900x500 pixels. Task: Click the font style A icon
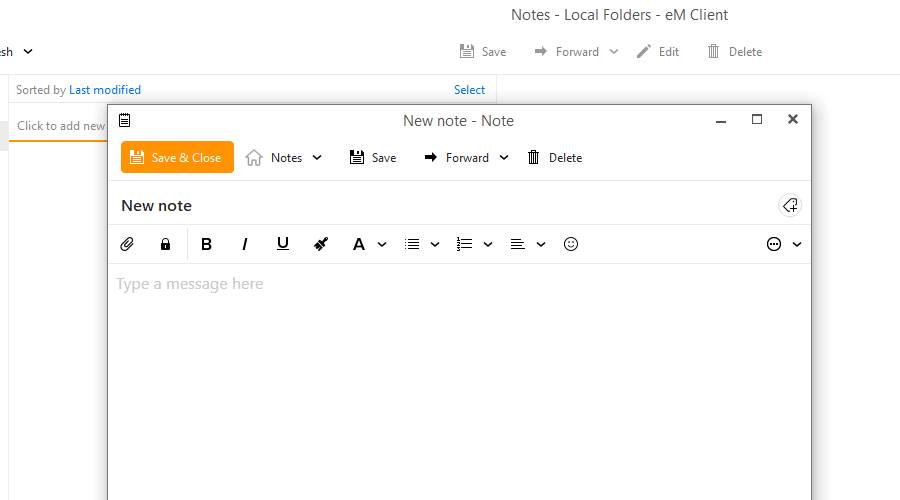pos(359,245)
